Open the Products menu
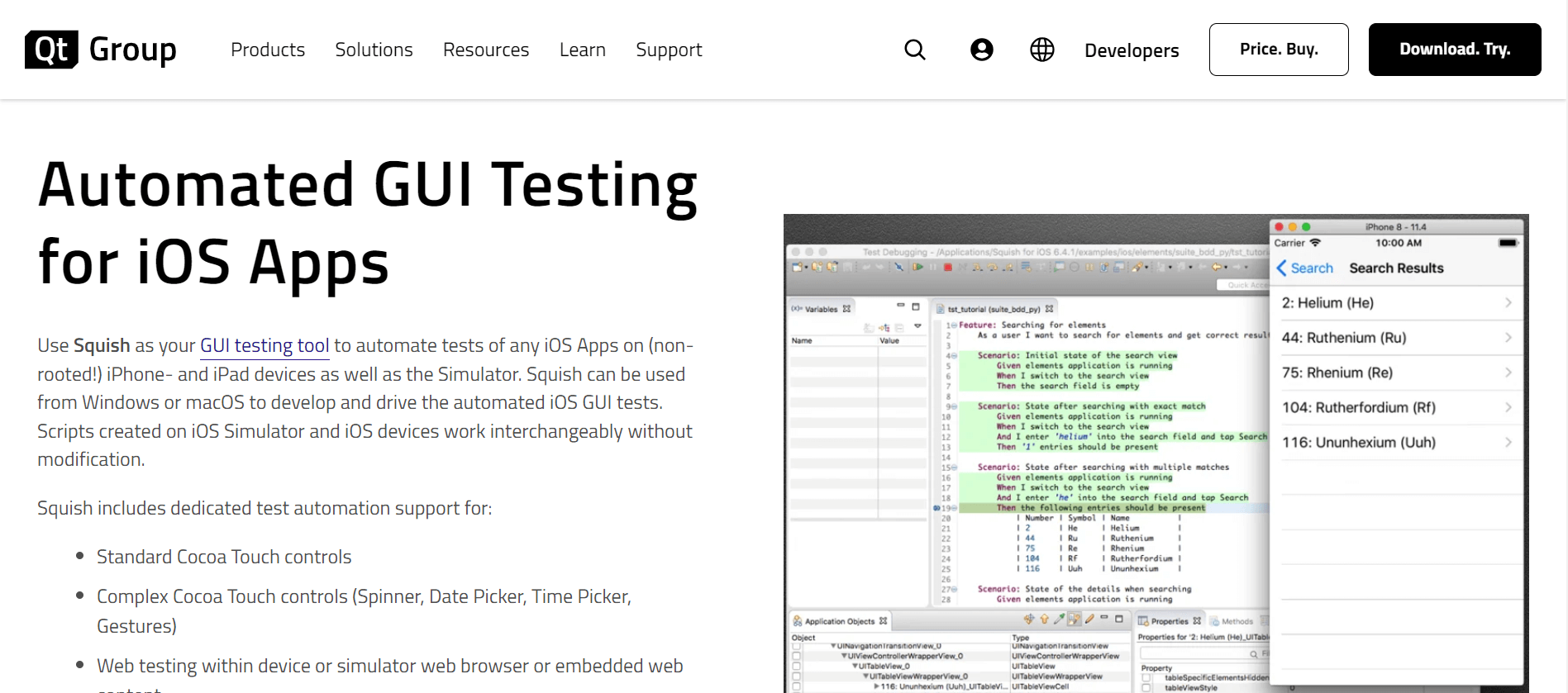The width and height of the screenshot is (1568, 693). [268, 50]
